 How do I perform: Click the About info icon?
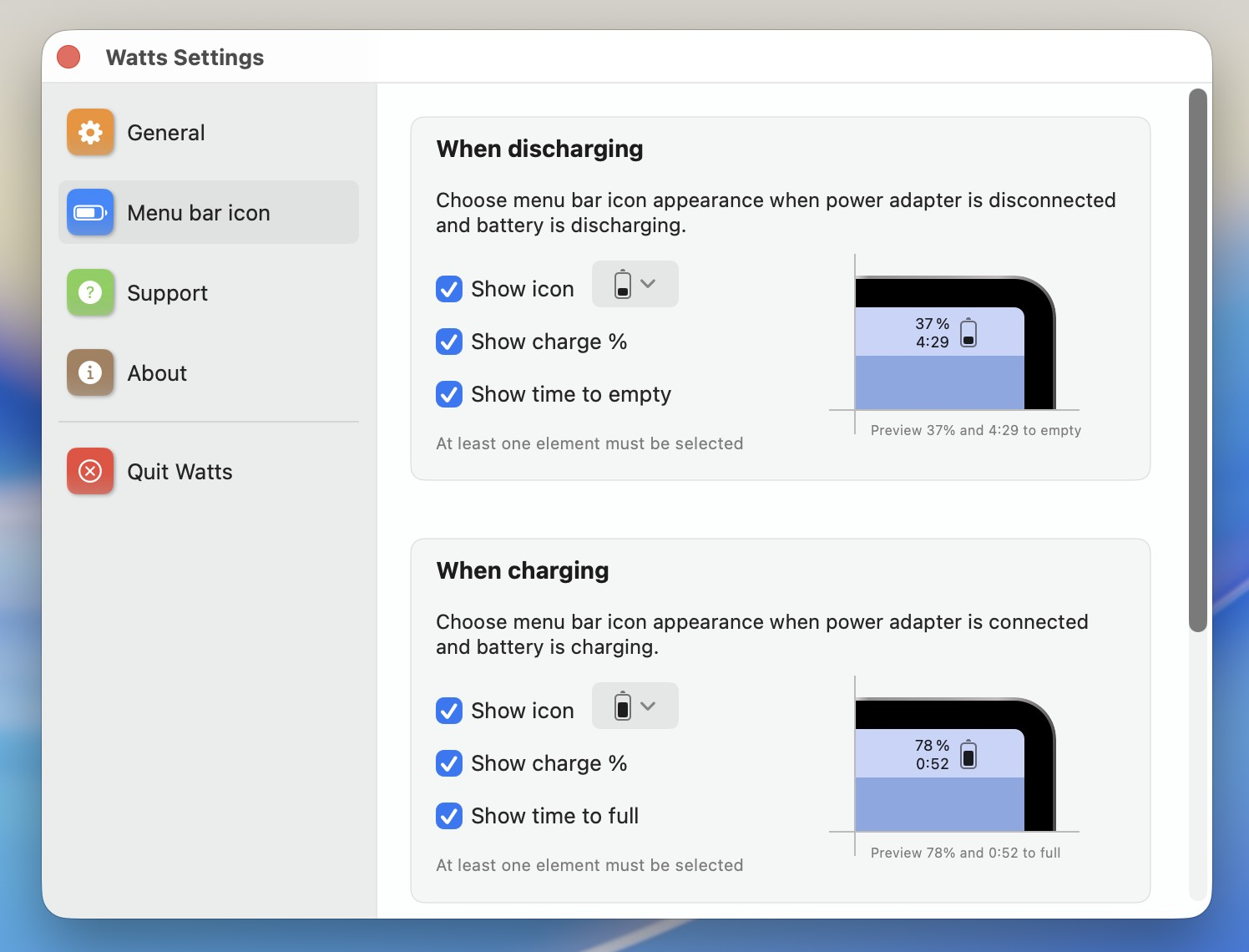(x=89, y=372)
